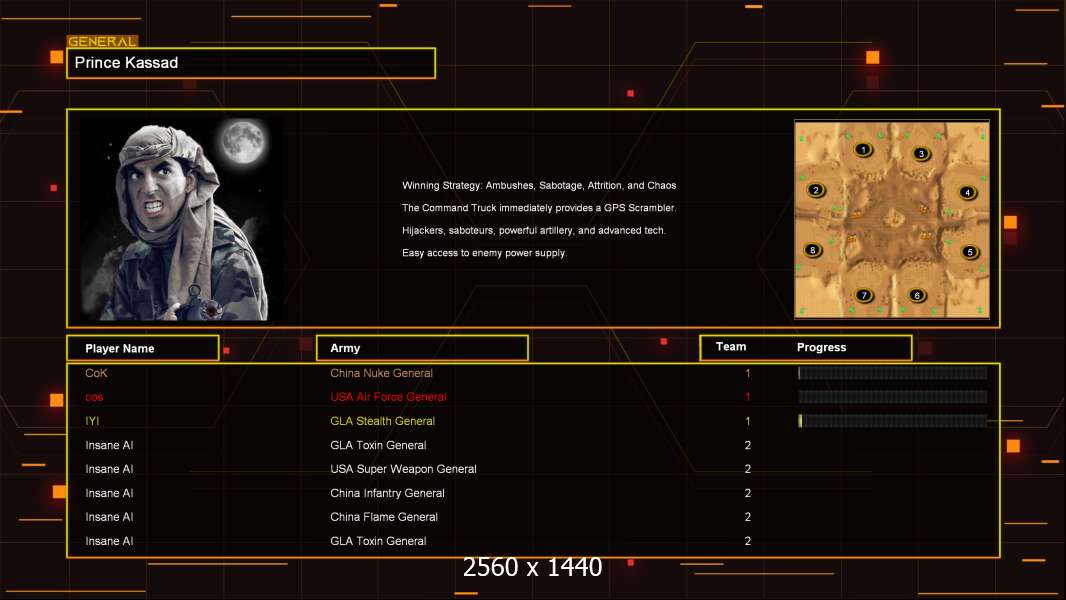The image size is (1066, 600).
Task: Click cos's loading progress bar
Action: point(892,397)
